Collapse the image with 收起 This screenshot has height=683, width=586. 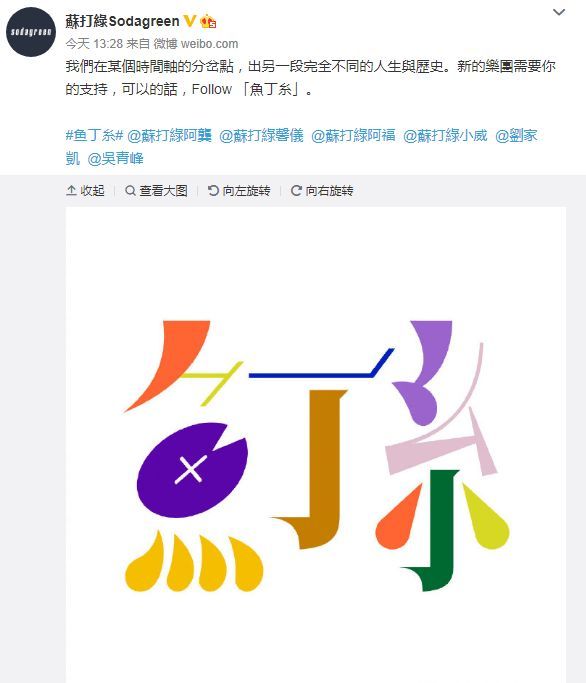pyautogui.click(x=85, y=190)
